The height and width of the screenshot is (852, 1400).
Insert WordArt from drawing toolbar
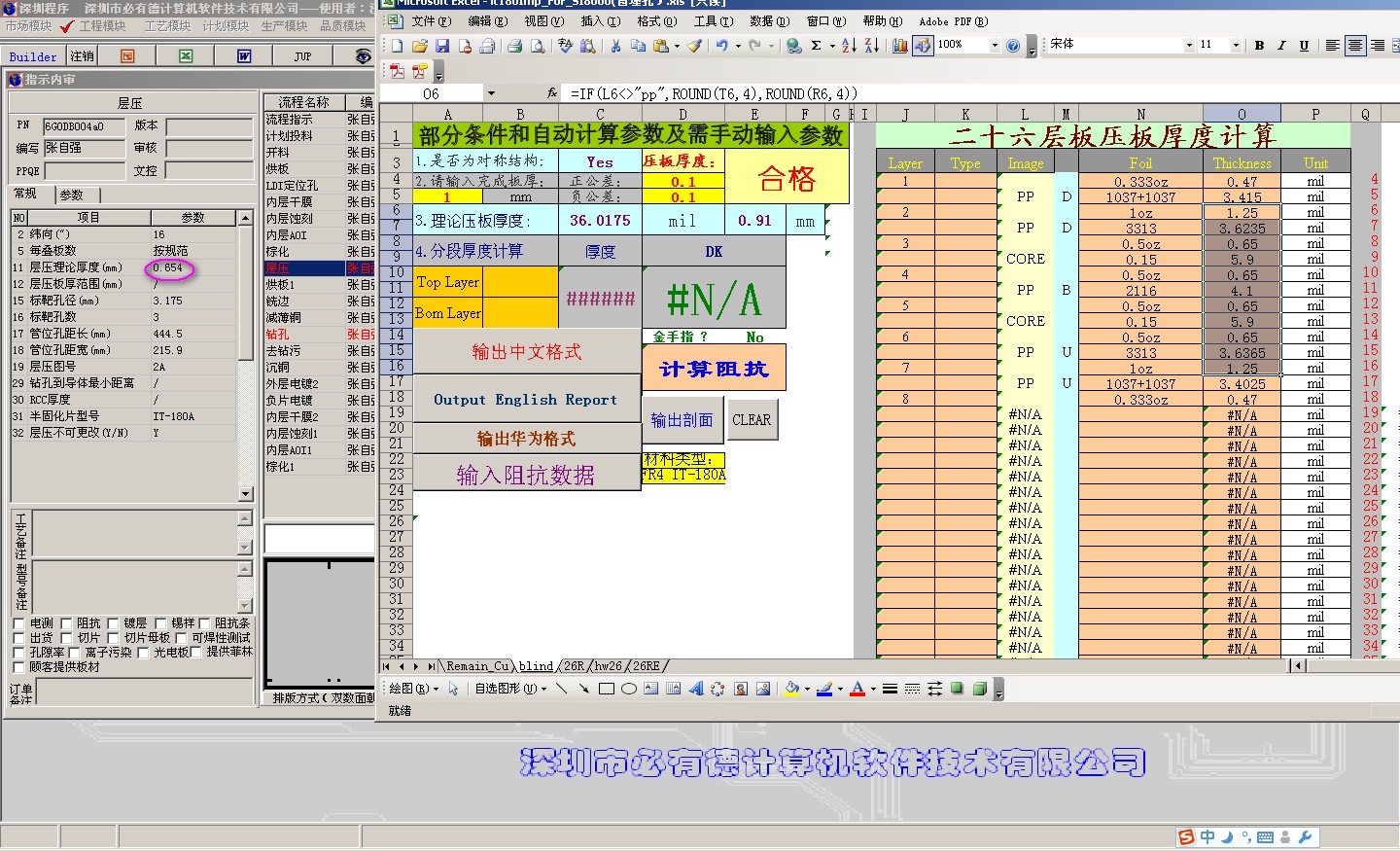695,689
